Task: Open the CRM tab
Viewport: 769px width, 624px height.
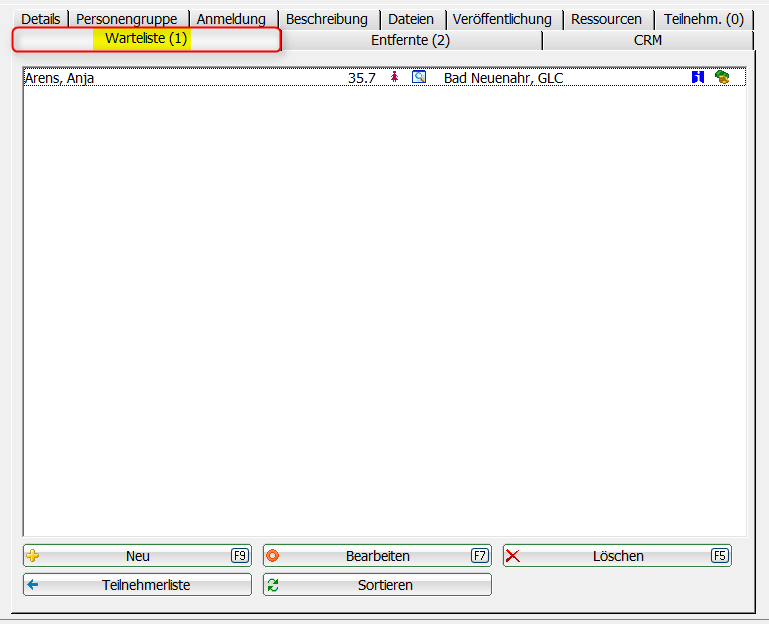Action: pos(647,40)
